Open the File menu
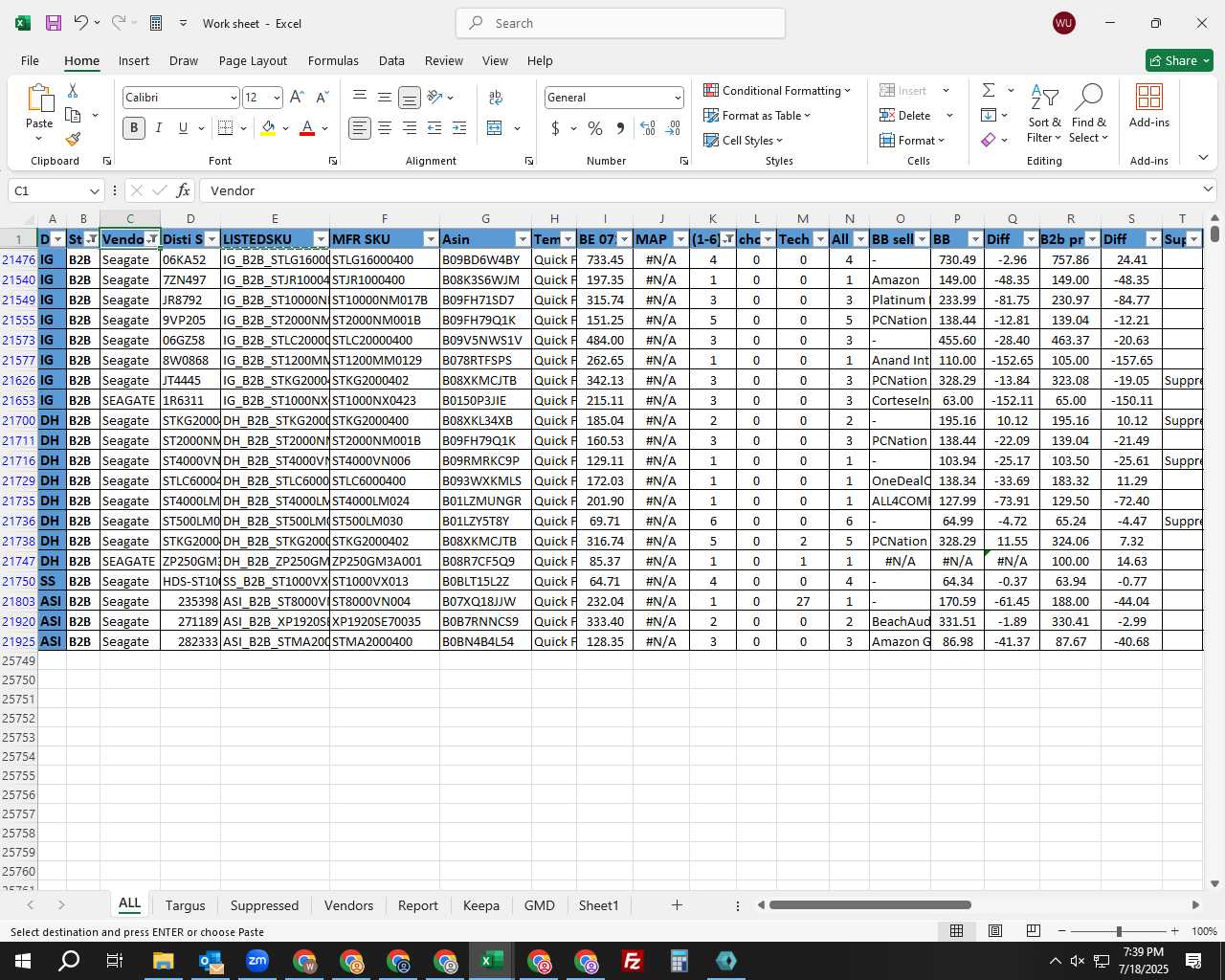This screenshot has width=1225, height=980. pos(31,60)
